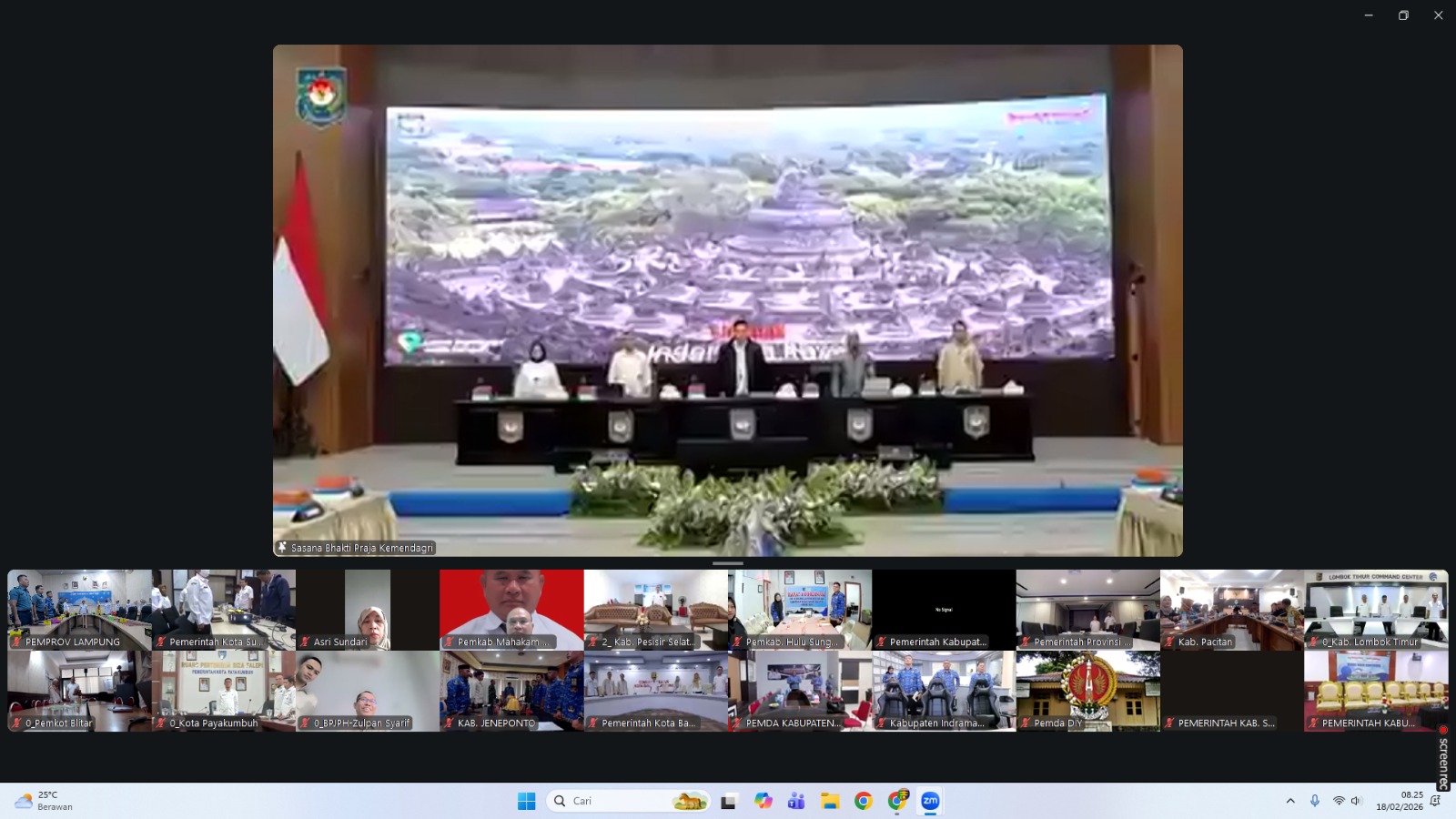Select the KAB. JENEPONTO participant tile

(511, 691)
